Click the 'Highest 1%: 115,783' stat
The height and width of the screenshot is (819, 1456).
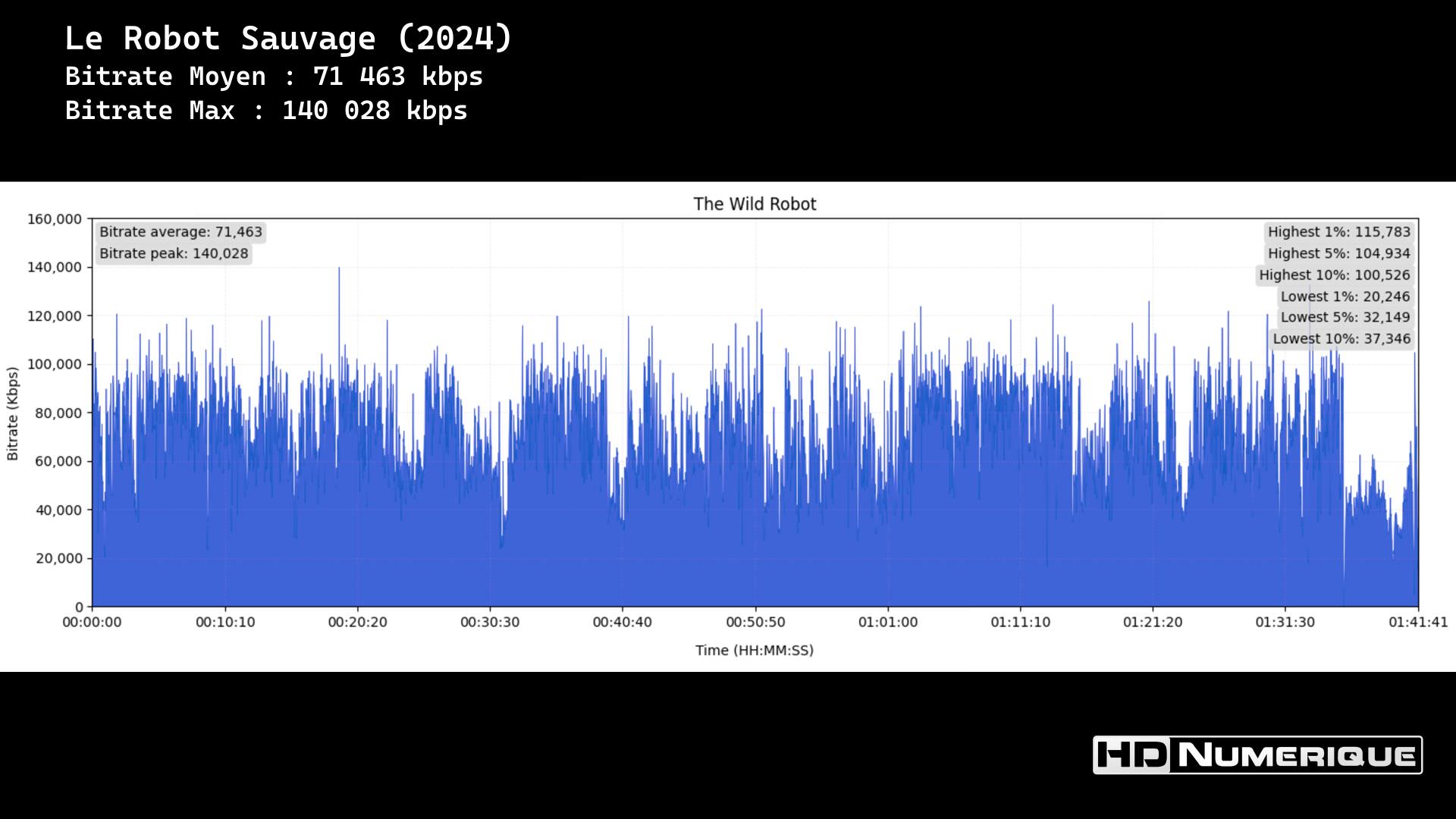point(1338,232)
